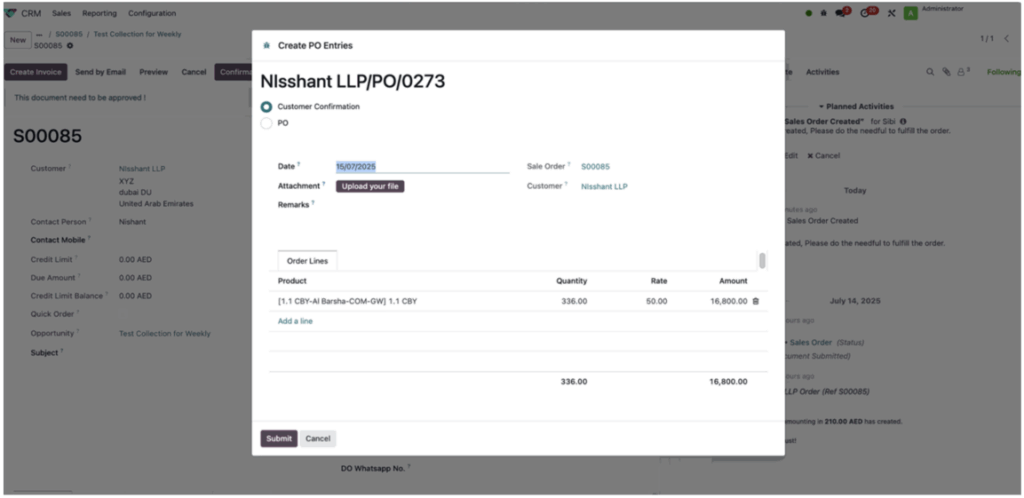Open the Sales menu
The width and height of the screenshot is (1024, 498).
(61, 13)
